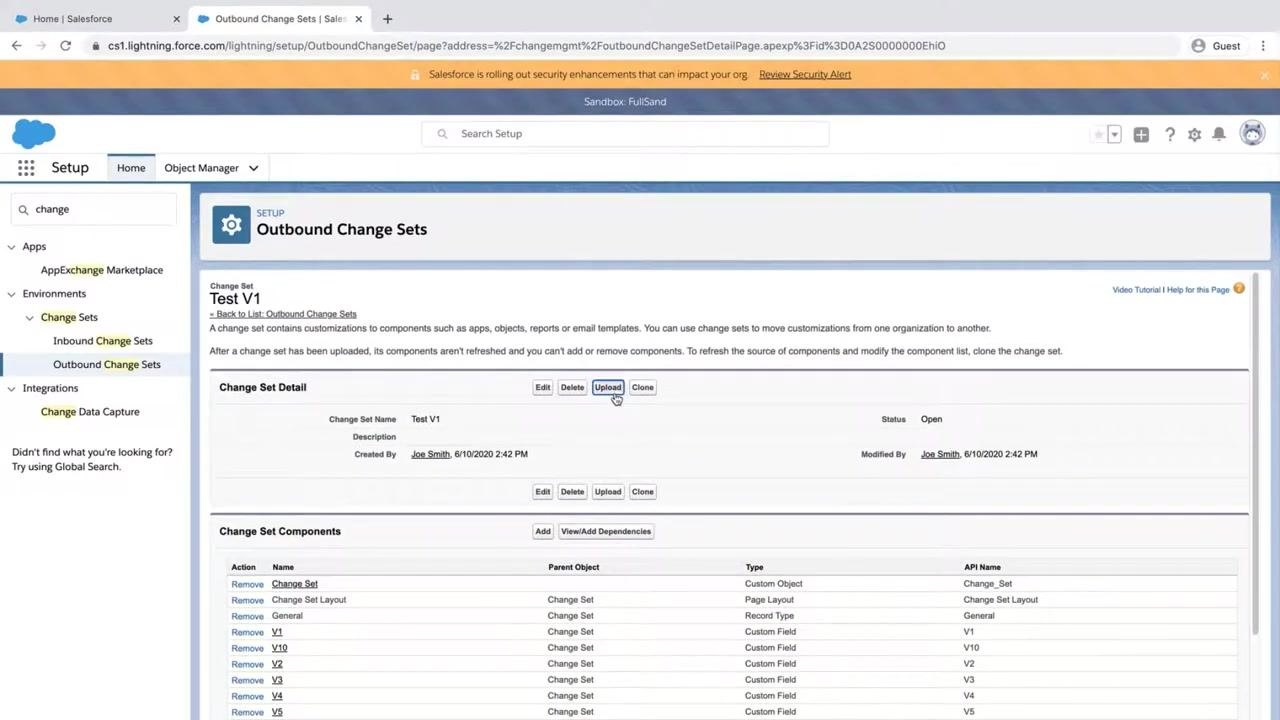The width and height of the screenshot is (1280, 720).
Task: Close the Home Salesforce browser tab
Action: click(177, 19)
